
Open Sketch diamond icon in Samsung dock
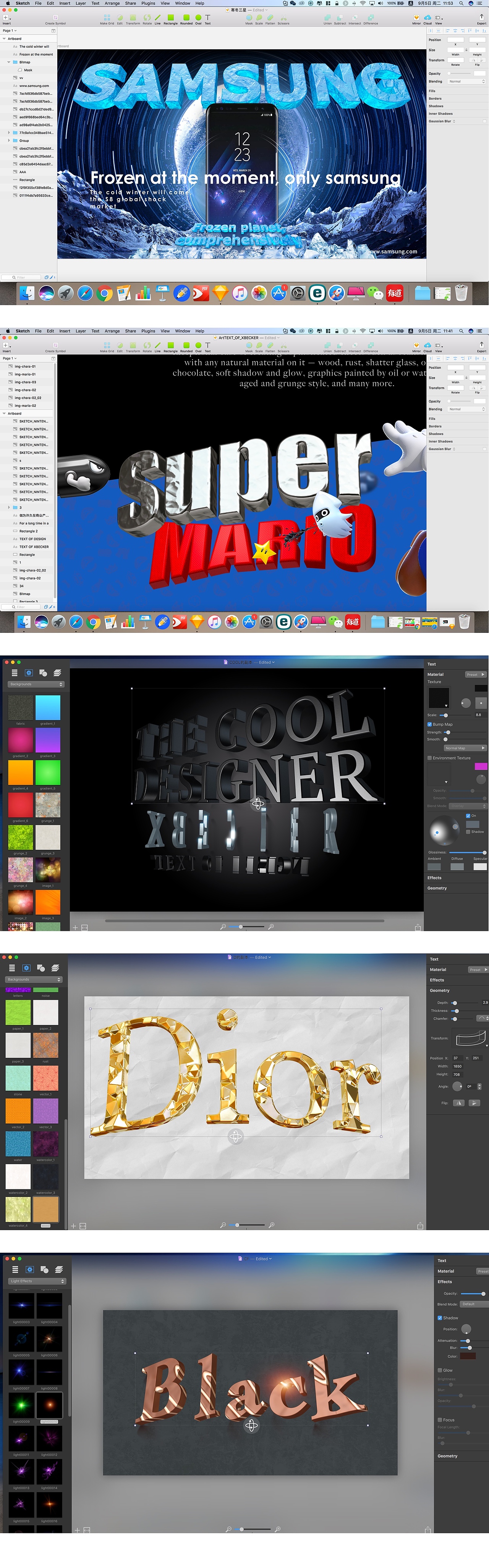point(220,294)
